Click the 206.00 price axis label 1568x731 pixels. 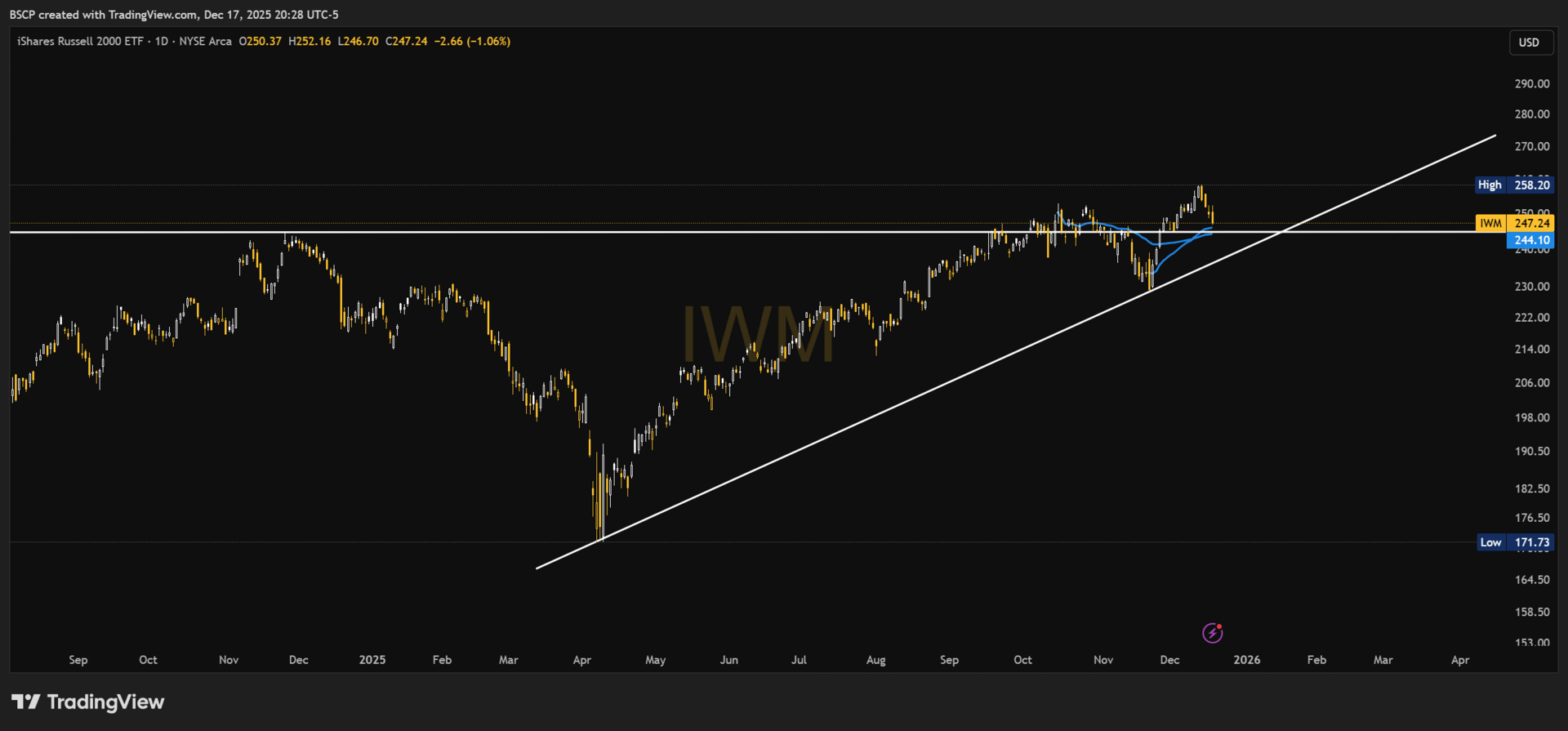point(1532,383)
